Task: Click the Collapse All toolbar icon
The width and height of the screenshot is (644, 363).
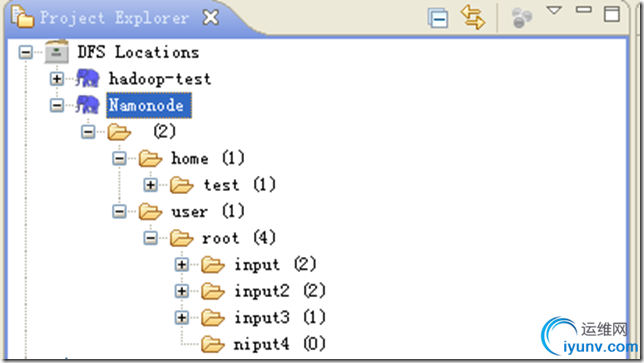Action: click(438, 18)
